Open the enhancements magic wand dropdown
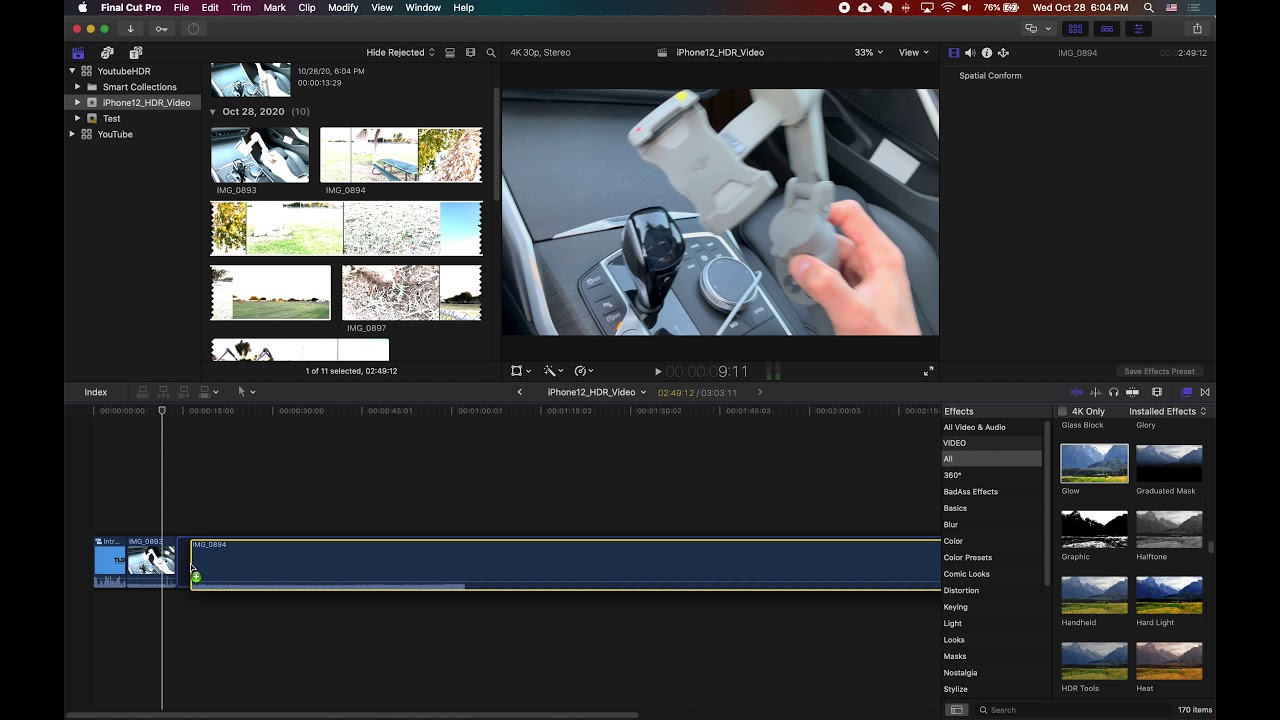This screenshot has height=720, width=1280. tap(553, 371)
